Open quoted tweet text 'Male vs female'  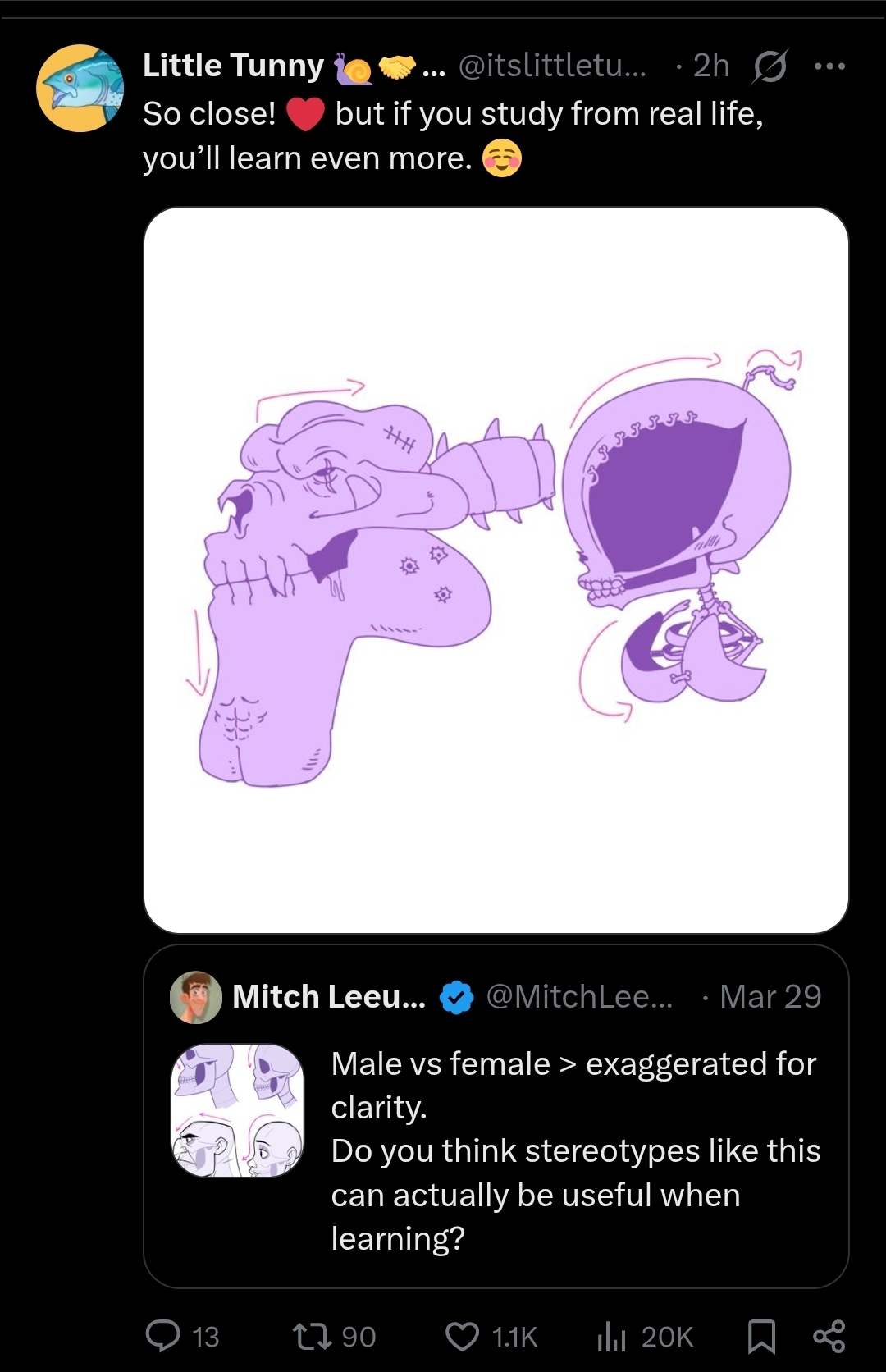pos(441,1064)
